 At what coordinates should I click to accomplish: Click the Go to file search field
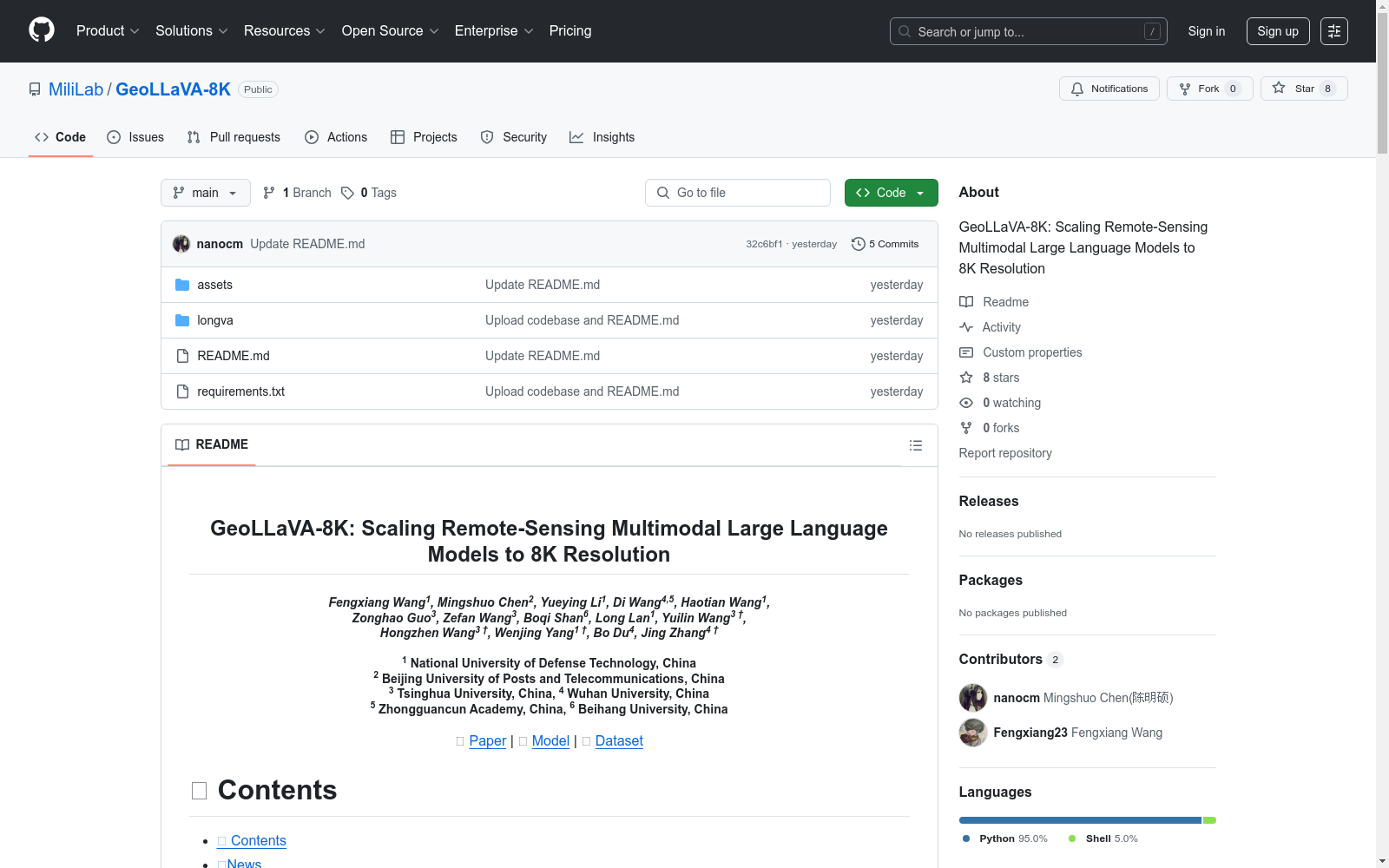click(738, 193)
